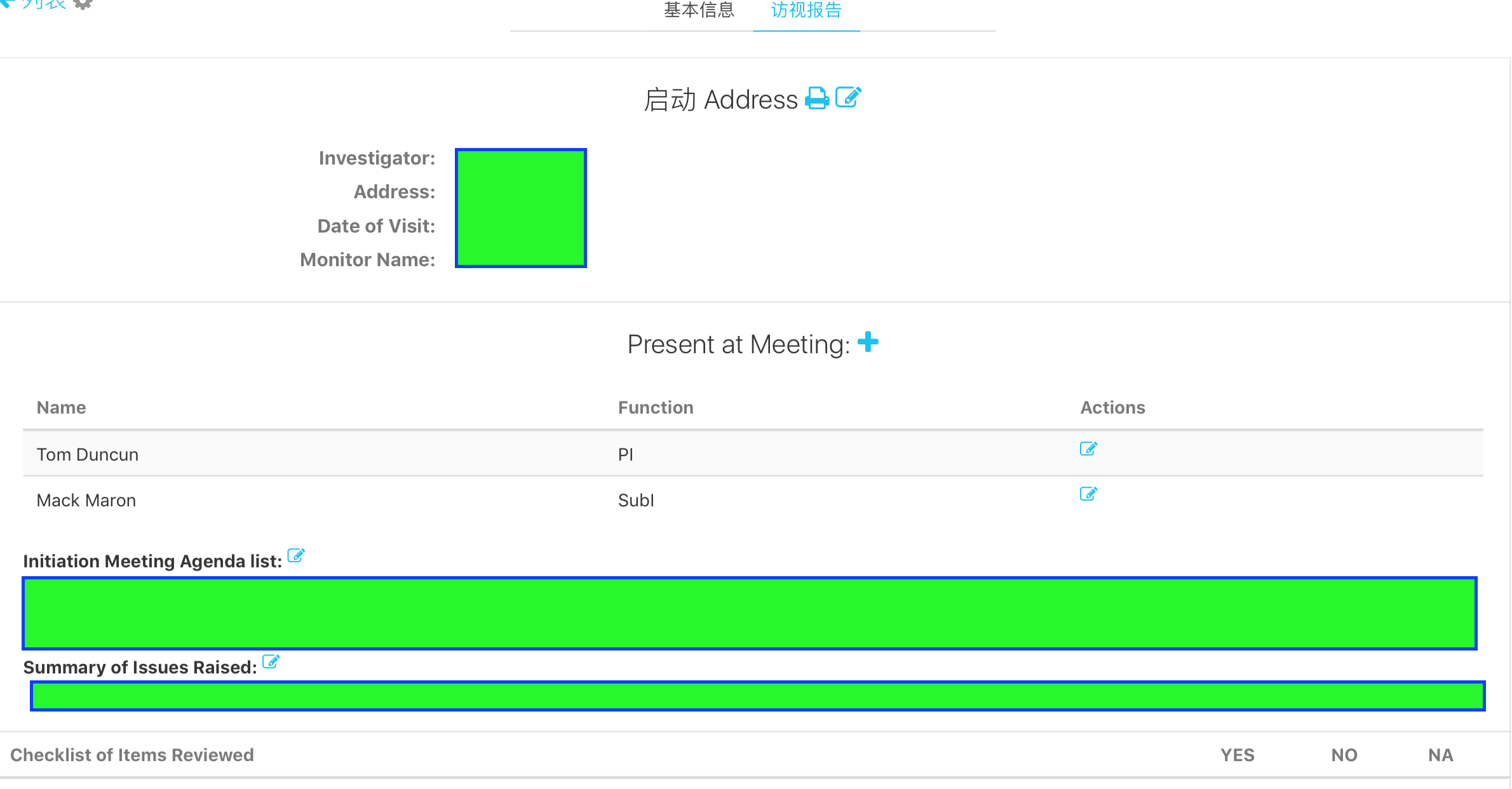Select the 访视报告 tab
Viewport: 1512px width, 789px height.
(x=806, y=10)
